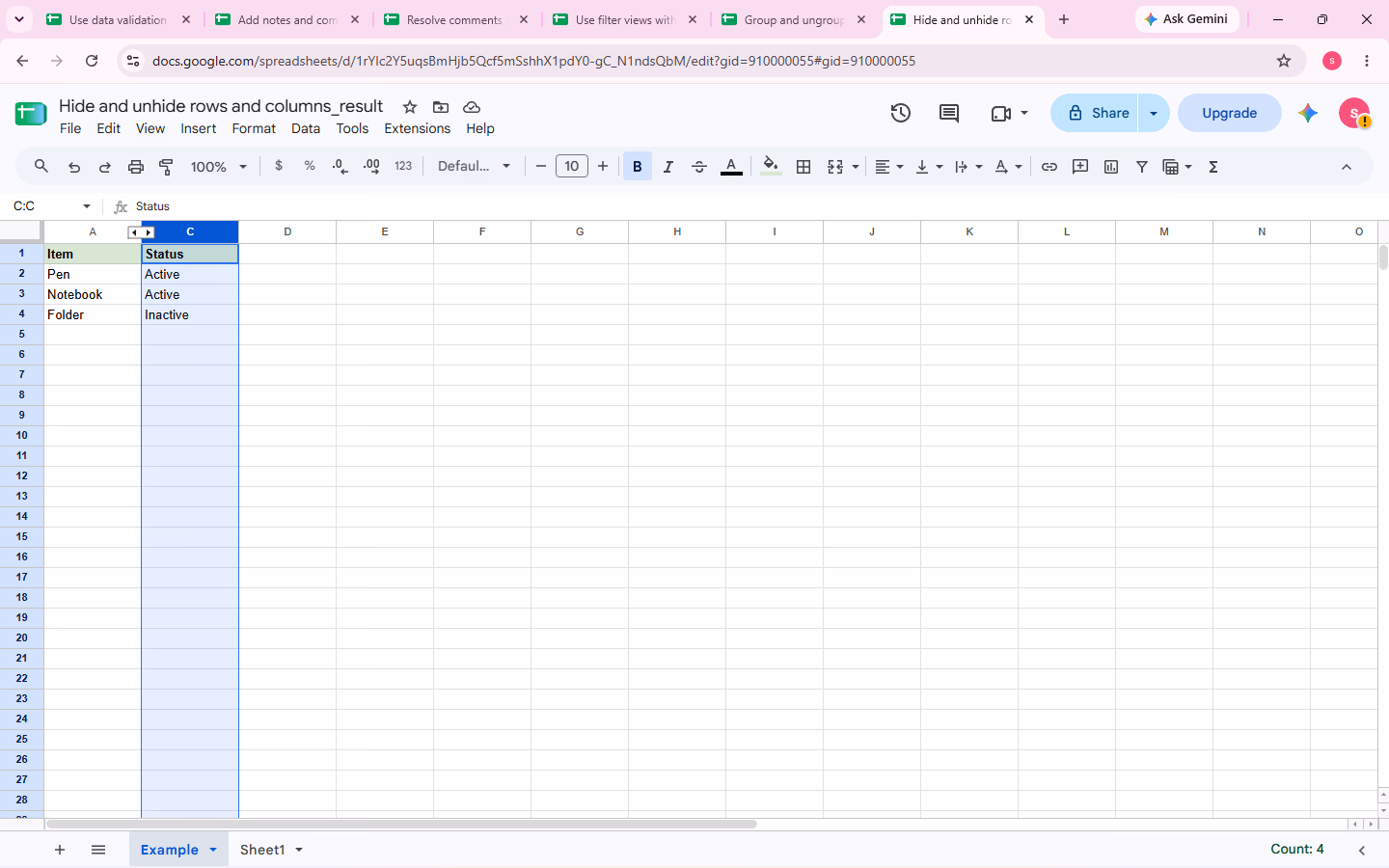Hide the menus with collapse chevron
This screenshot has width=1389, height=868.
tap(1347, 167)
